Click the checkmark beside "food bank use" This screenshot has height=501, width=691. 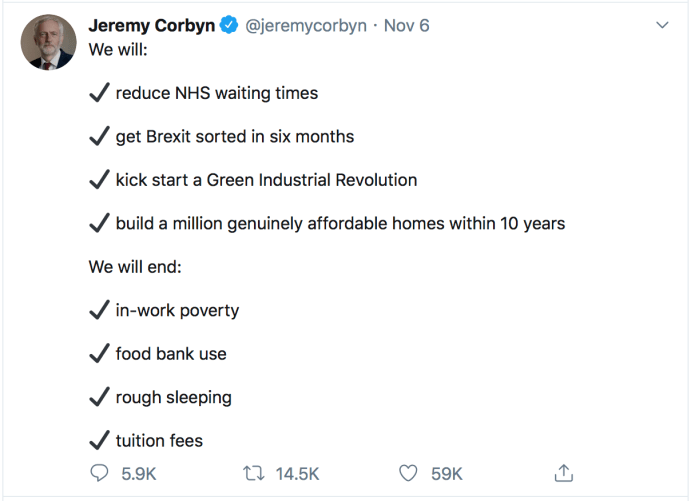point(99,353)
